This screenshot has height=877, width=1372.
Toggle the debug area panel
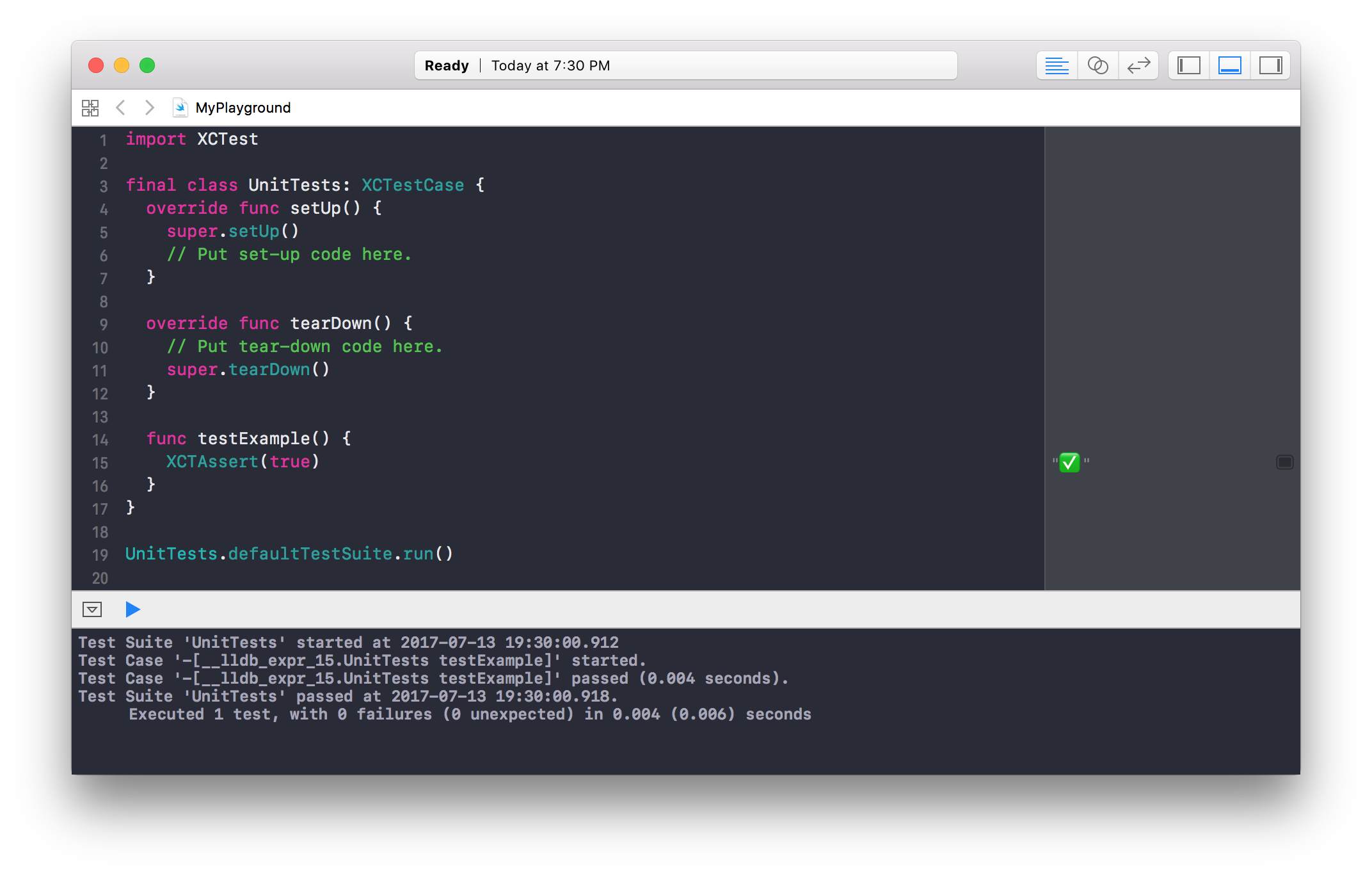coord(1229,65)
